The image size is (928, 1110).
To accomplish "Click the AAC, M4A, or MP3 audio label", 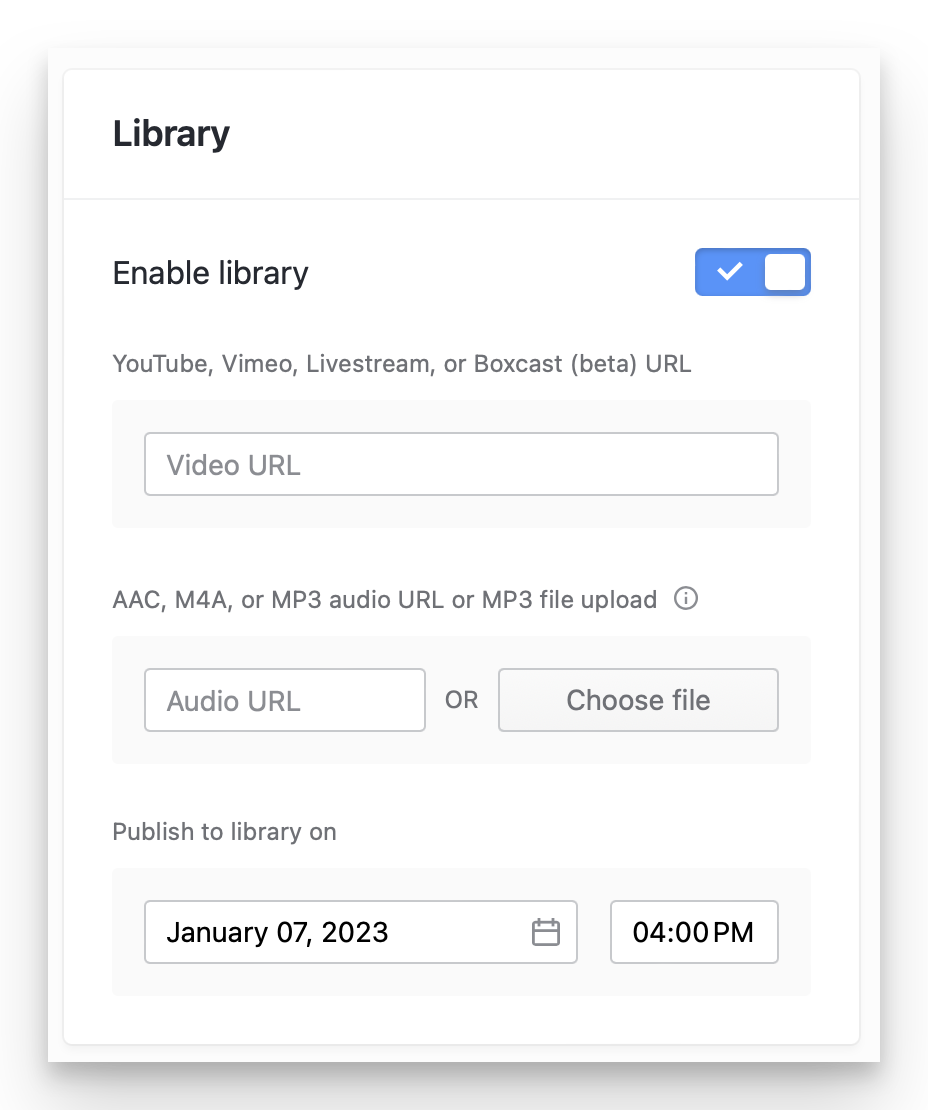I will click(384, 600).
